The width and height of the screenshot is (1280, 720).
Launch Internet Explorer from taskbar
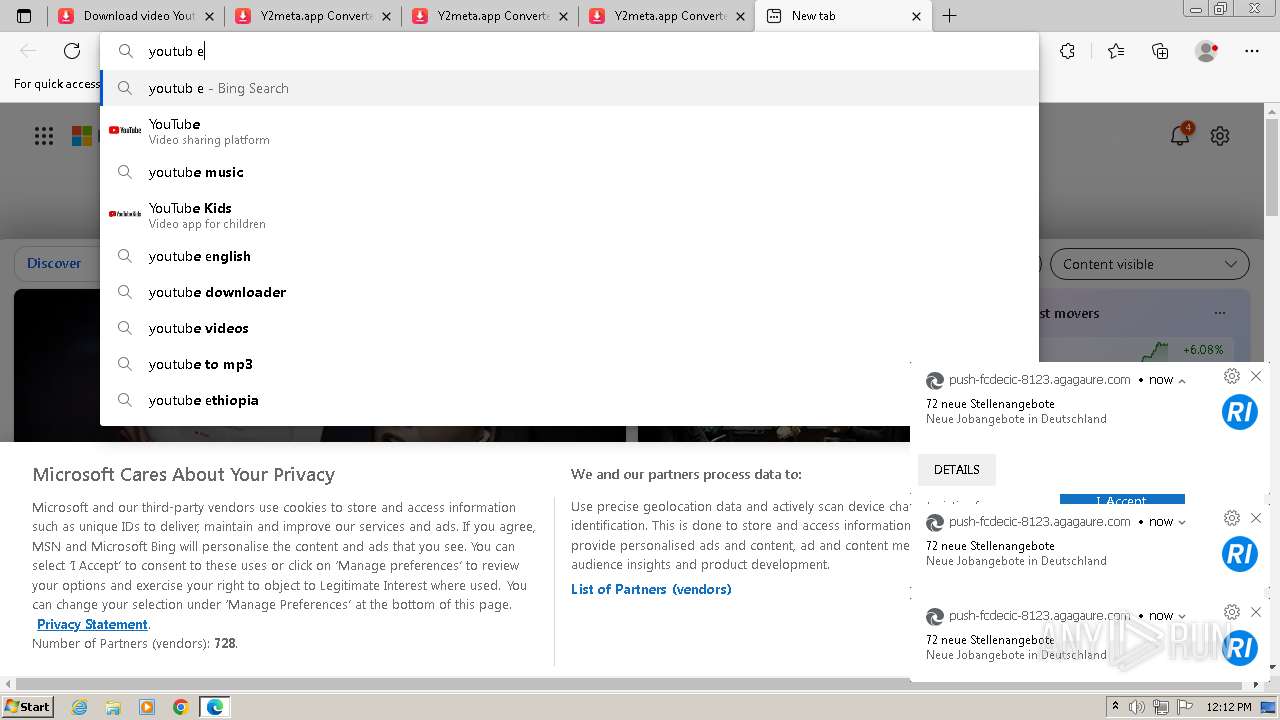coord(80,707)
